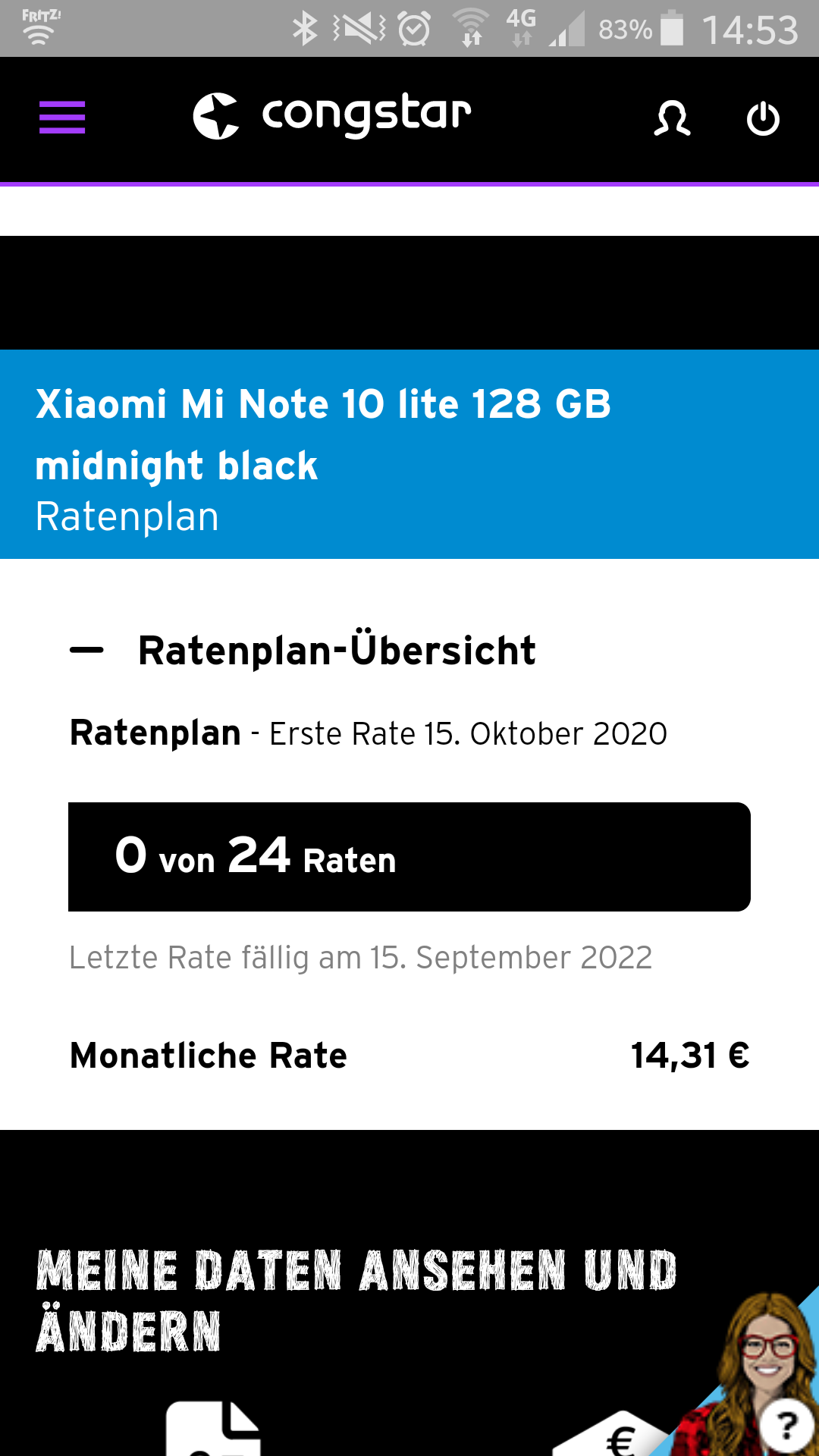This screenshot has width=819, height=1456.
Task: Tap the Ratenplan-Übersicht section heading
Action: (x=337, y=651)
